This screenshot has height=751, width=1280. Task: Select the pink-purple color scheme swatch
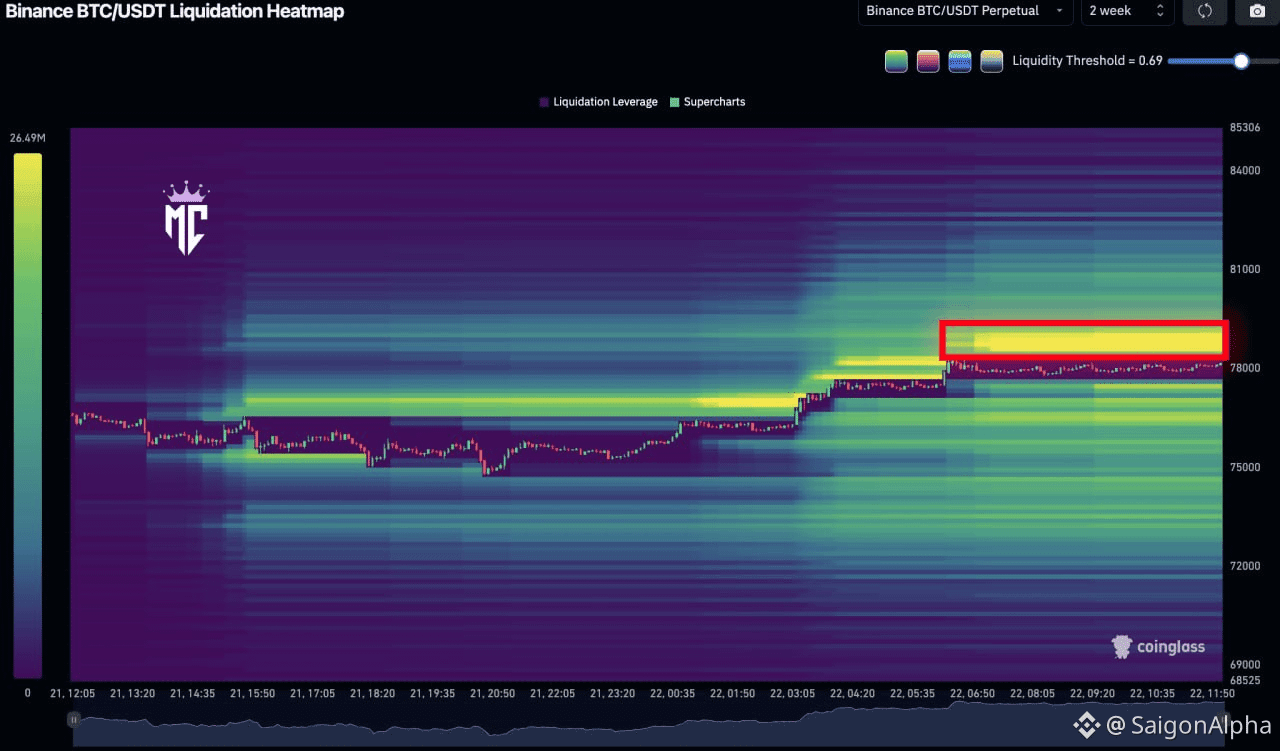coord(928,61)
